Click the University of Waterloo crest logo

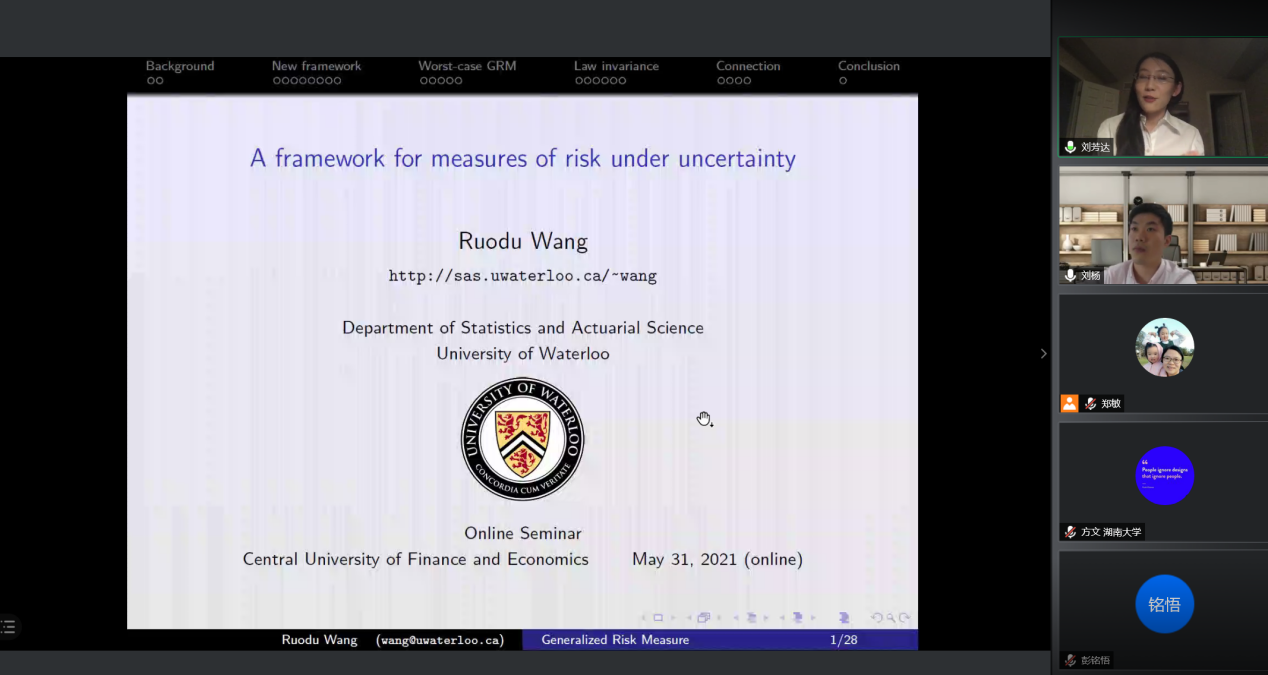pyautogui.click(x=522, y=439)
